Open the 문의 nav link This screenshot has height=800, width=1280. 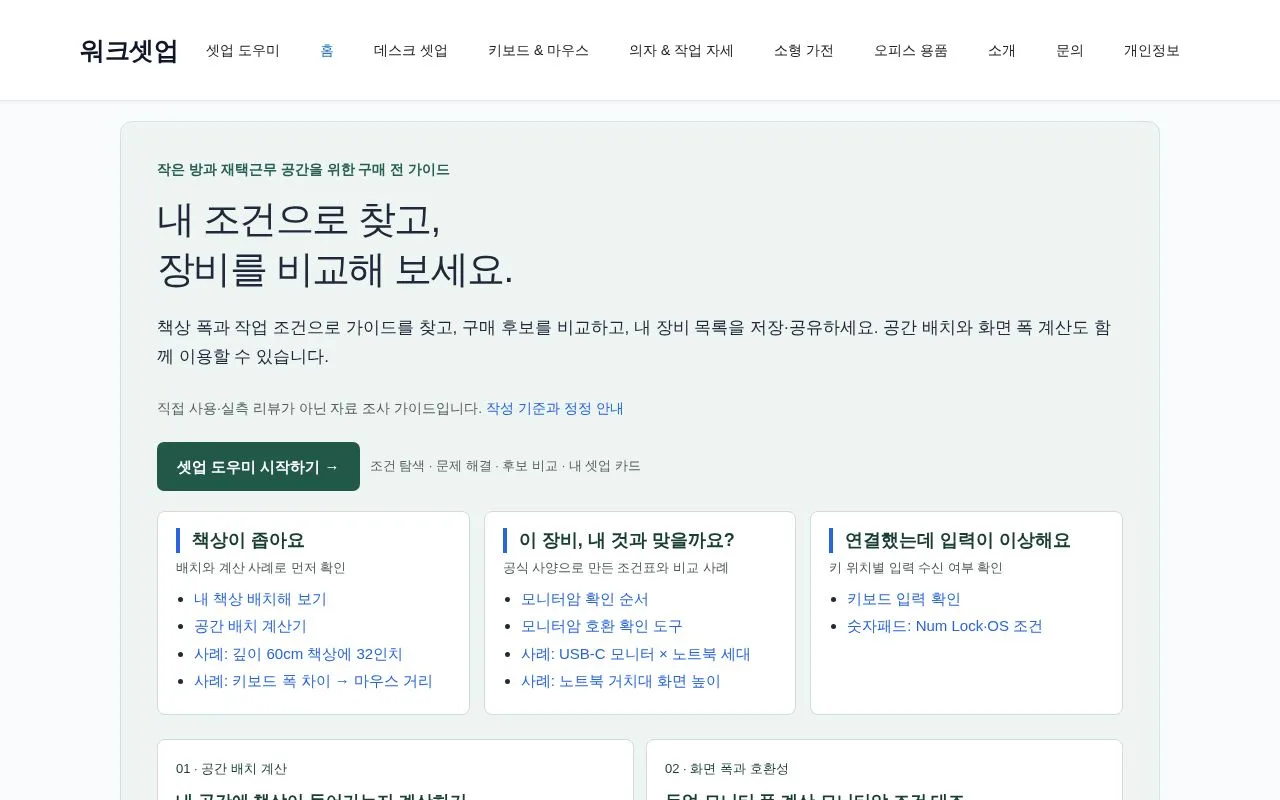point(1070,50)
